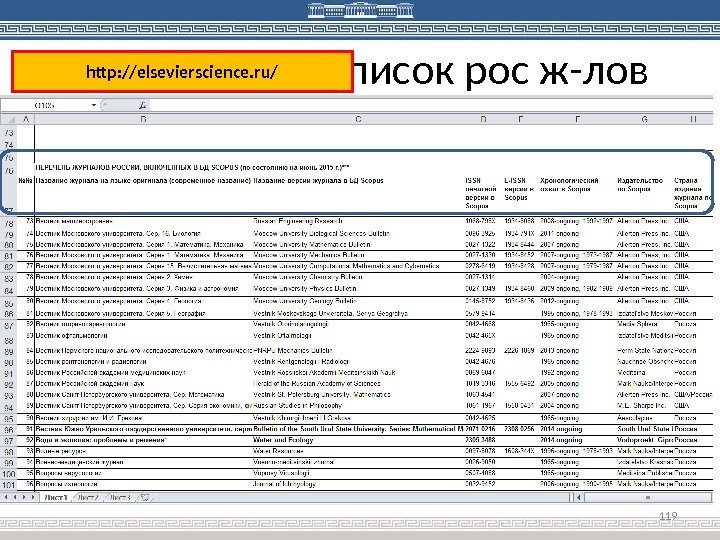720x540 pixels.
Task: Select 'Bulletin of the South Ural State University' cell
Action: (x=358, y=429)
